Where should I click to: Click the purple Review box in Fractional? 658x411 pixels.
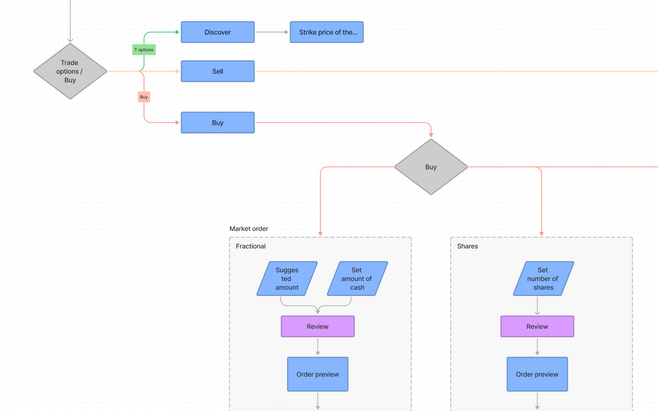318,327
